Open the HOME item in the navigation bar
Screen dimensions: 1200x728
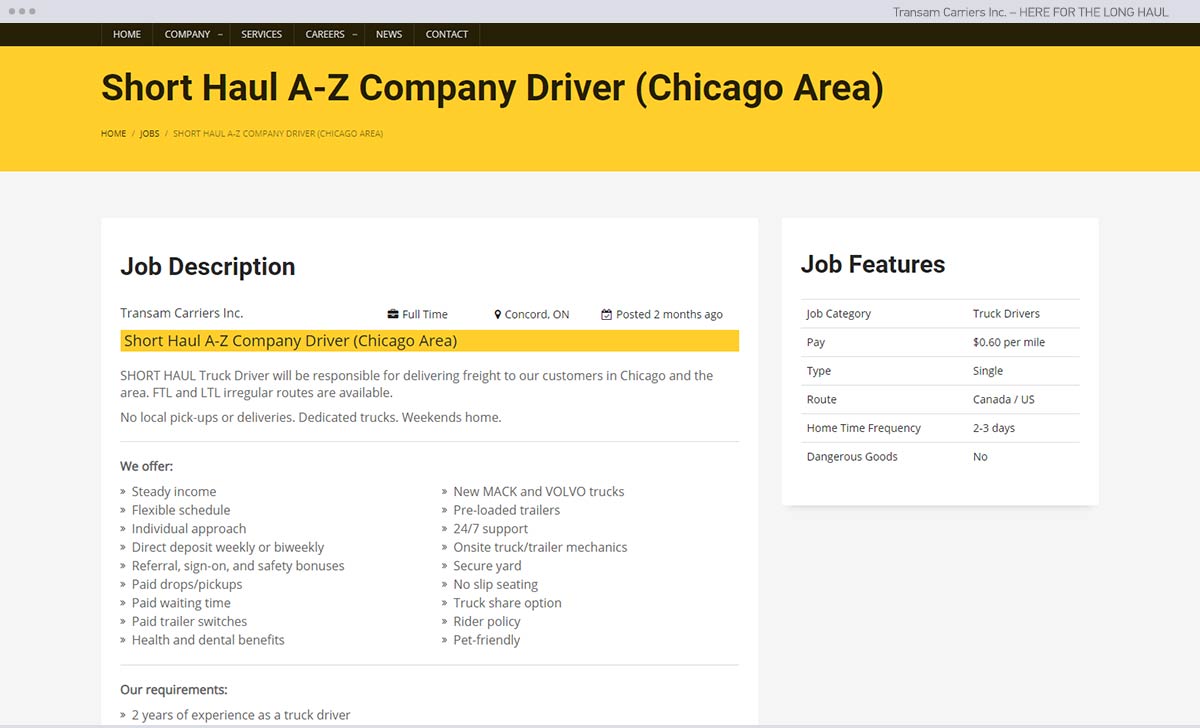point(127,34)
